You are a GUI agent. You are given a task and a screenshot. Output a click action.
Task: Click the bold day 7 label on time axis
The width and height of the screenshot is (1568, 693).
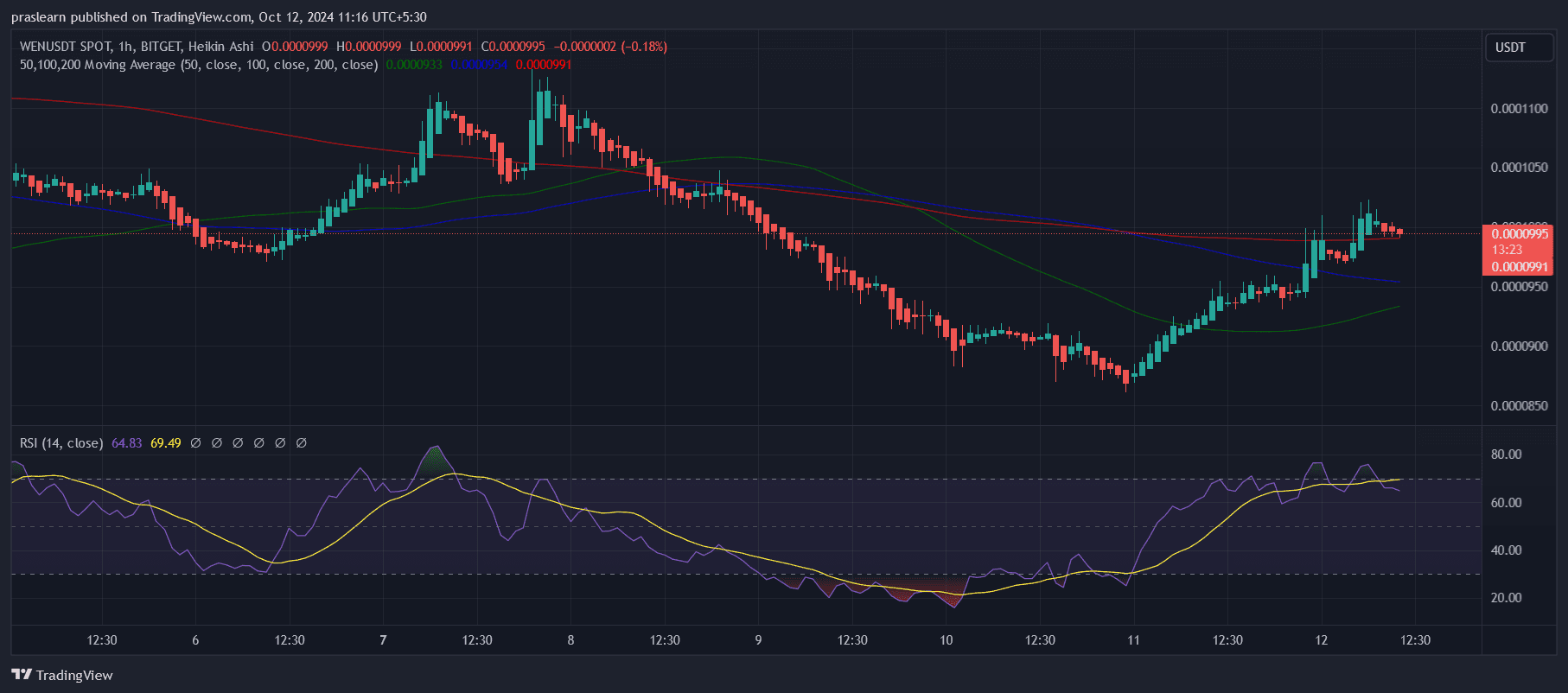[x=383, y=640]
